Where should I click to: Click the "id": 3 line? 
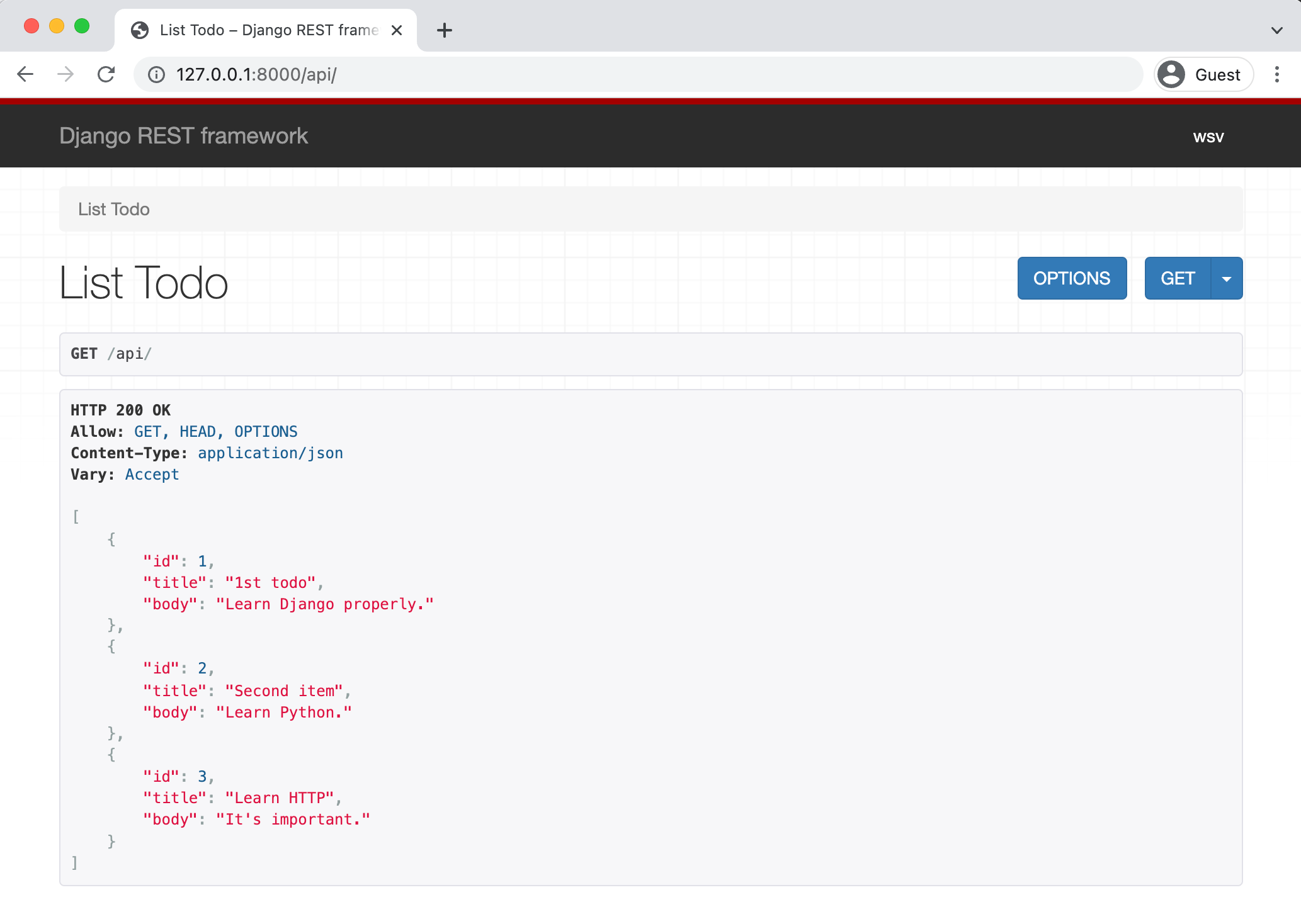pyautogui.click(x=179, y=777)
